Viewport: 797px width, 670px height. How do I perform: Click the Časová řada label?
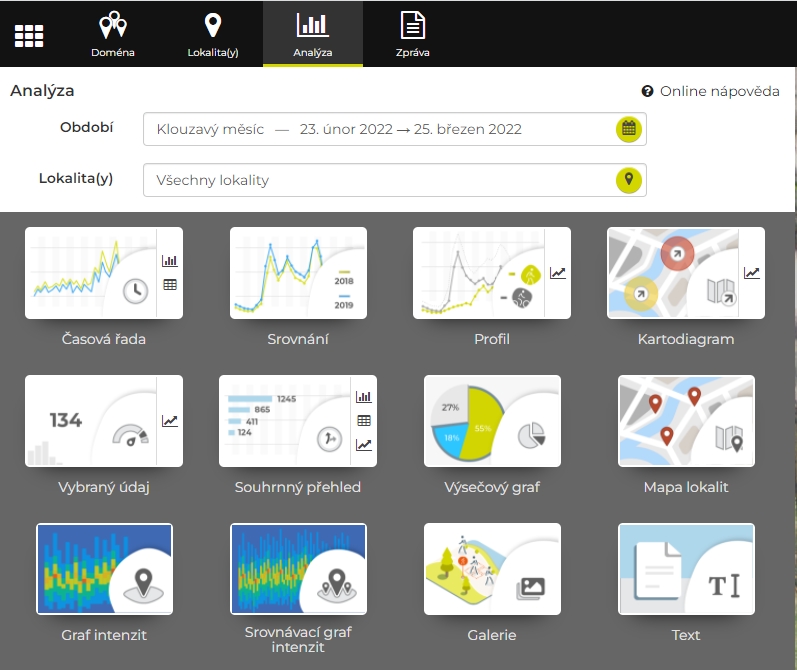(104, 339)
